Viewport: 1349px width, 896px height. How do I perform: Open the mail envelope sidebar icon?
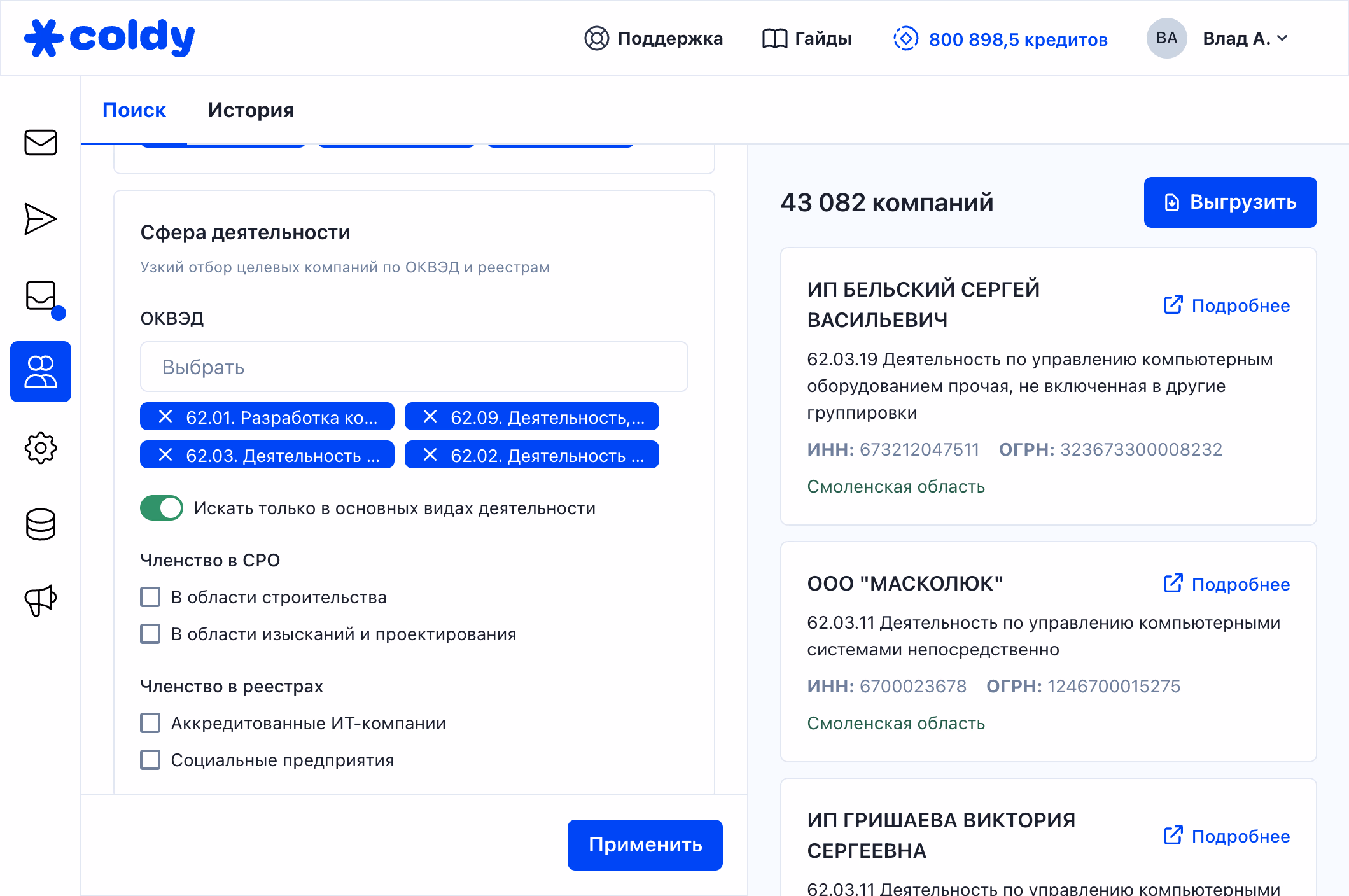pos(41,143)
